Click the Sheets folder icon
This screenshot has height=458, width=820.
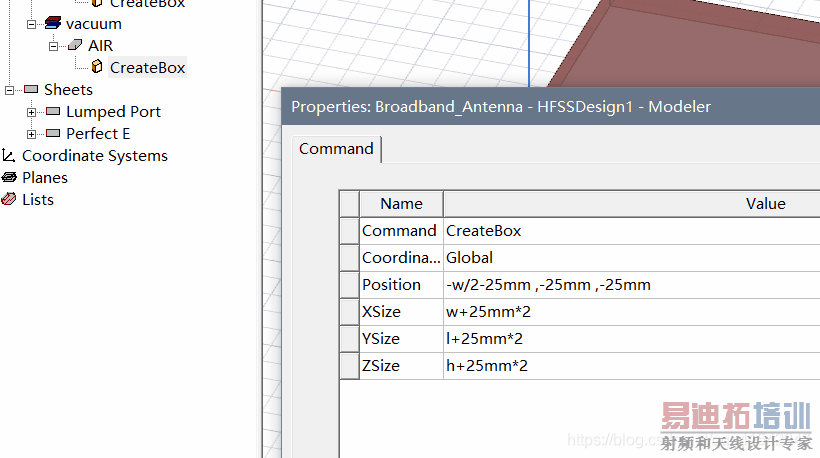pos(31,89)
